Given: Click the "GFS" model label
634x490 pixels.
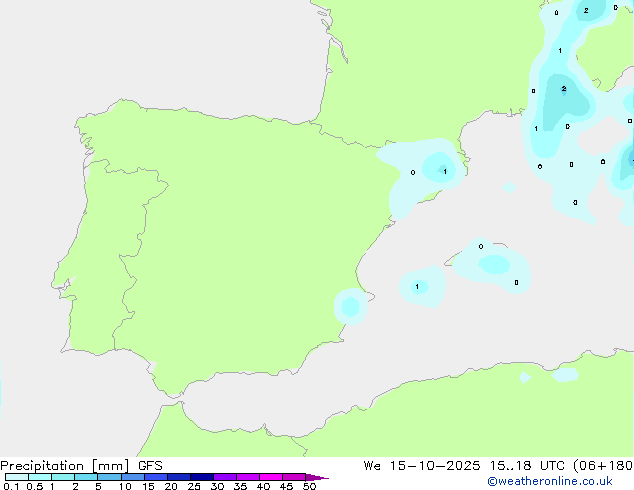Looking at the screenshot, I should 150,466.
